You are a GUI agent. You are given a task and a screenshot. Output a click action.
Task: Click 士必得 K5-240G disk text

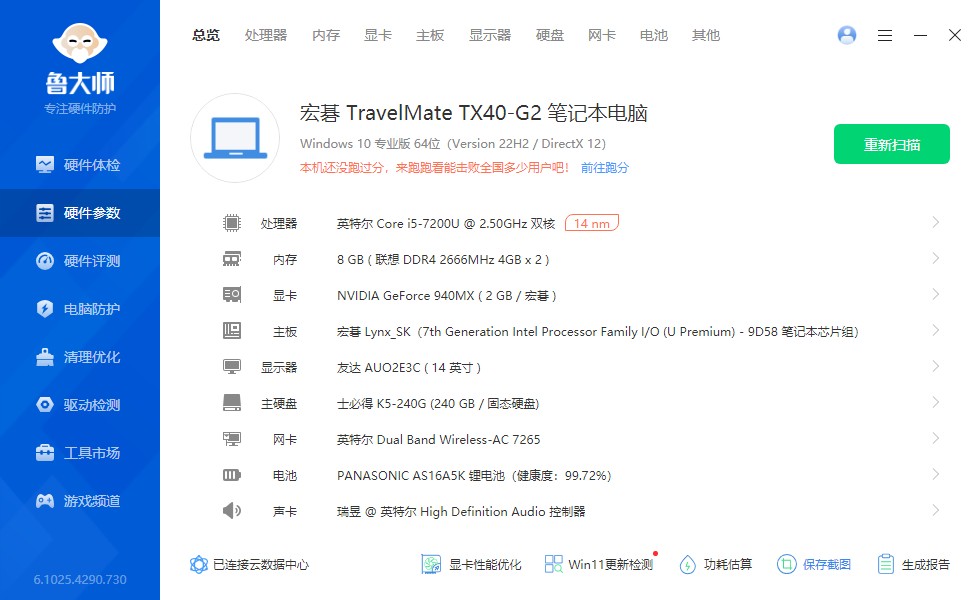tap(438, 404)
